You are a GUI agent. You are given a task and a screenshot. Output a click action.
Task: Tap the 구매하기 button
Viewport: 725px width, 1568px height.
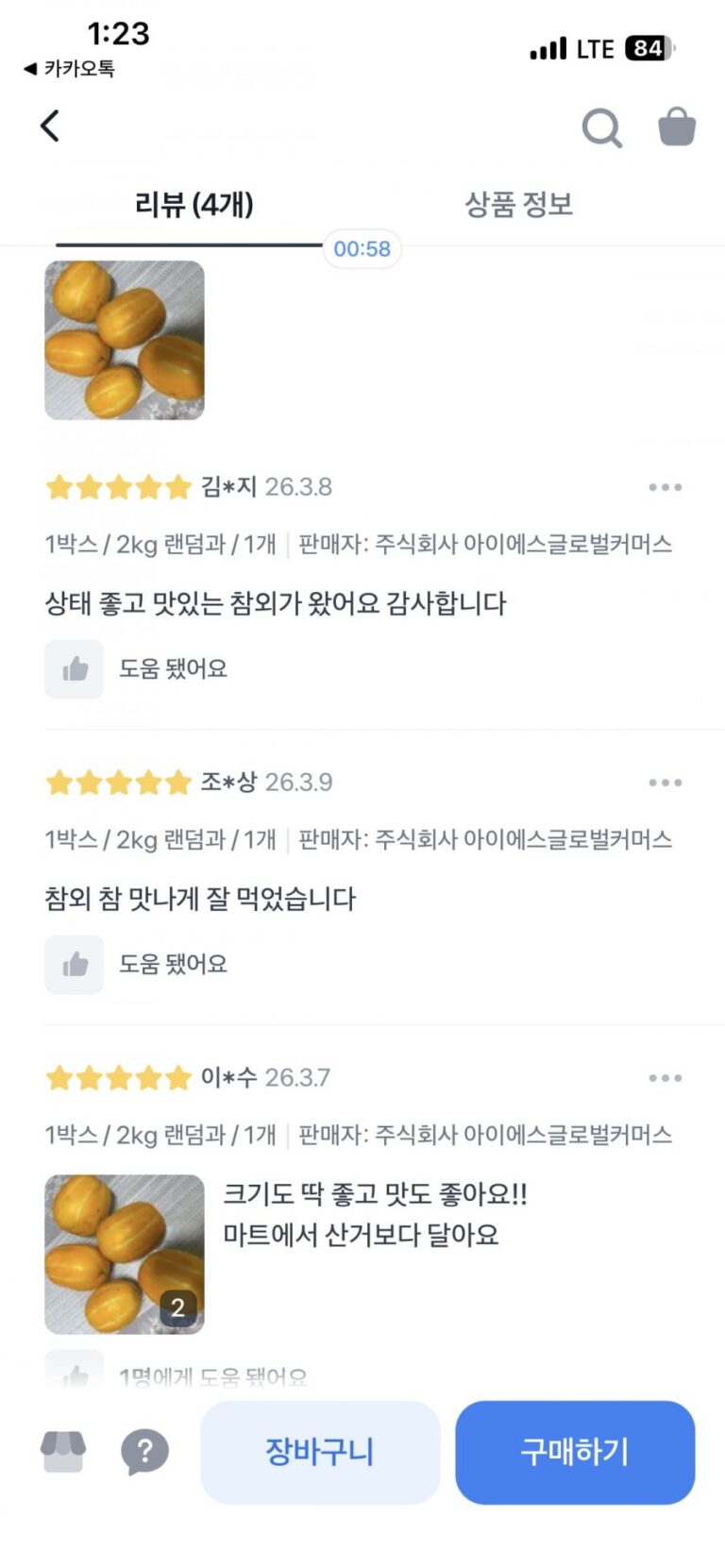click(575, 1452)
